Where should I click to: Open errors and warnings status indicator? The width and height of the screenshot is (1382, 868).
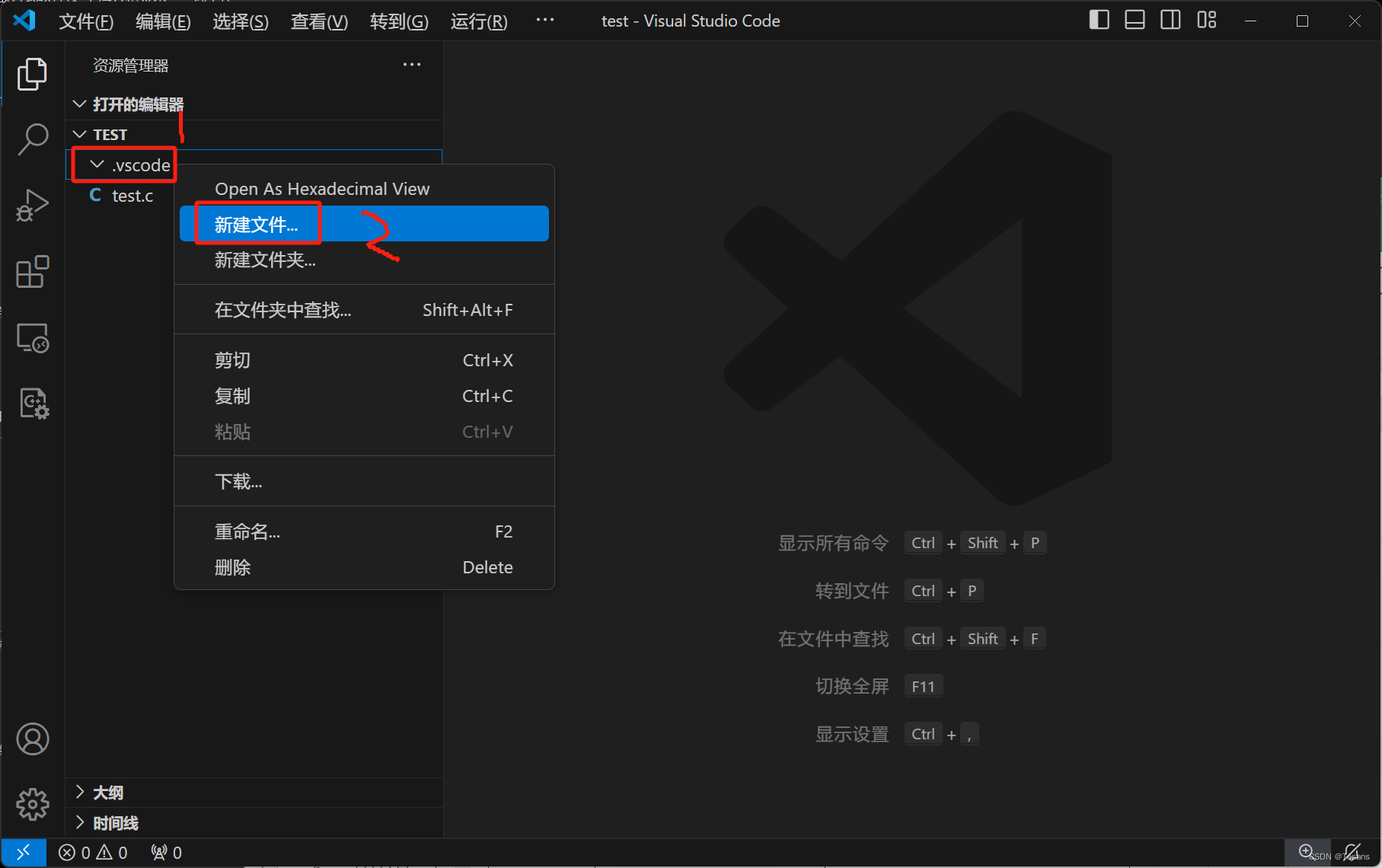[x=93, y=853]
